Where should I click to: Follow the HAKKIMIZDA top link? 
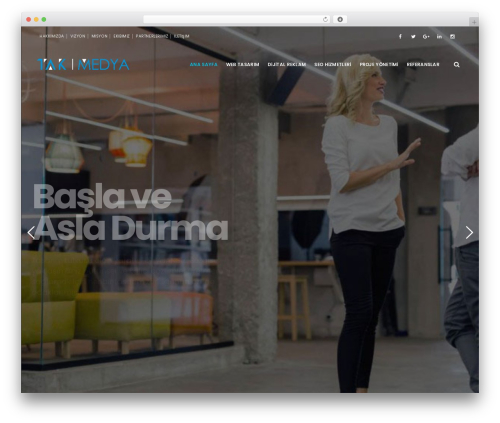(51, 36)
